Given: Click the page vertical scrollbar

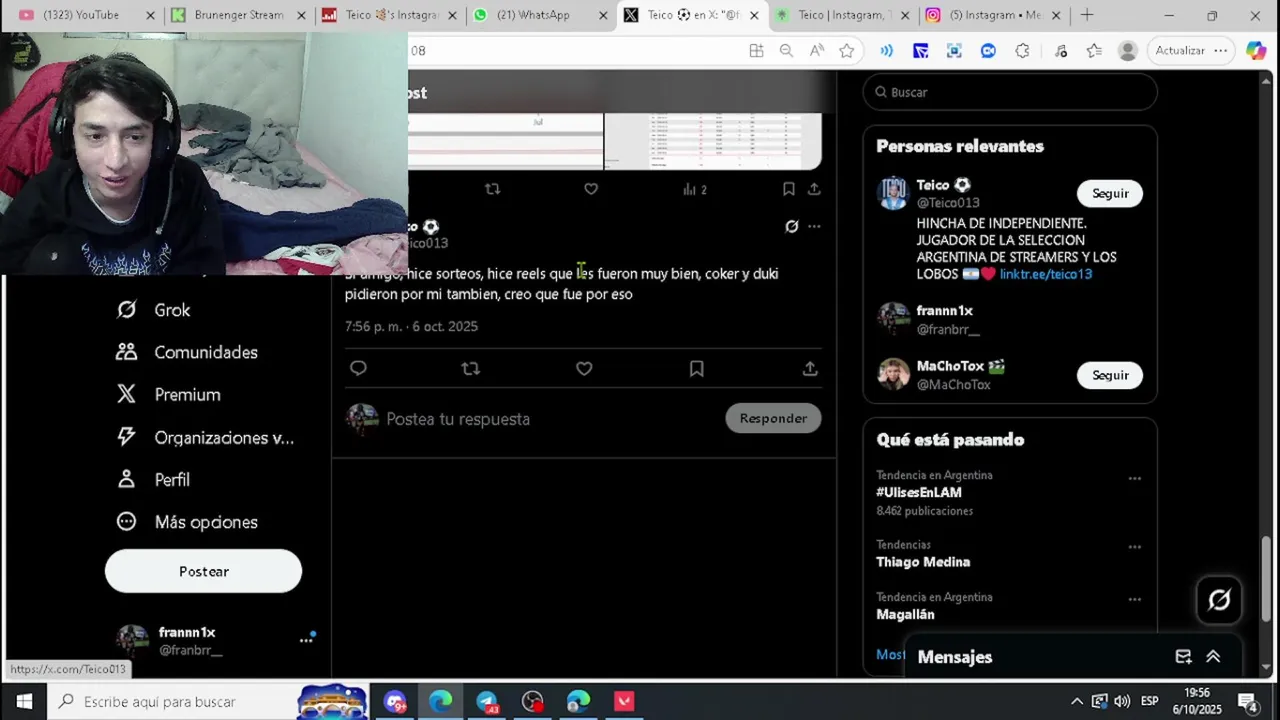Looking at the screenshot, I should click(1266, 580).
